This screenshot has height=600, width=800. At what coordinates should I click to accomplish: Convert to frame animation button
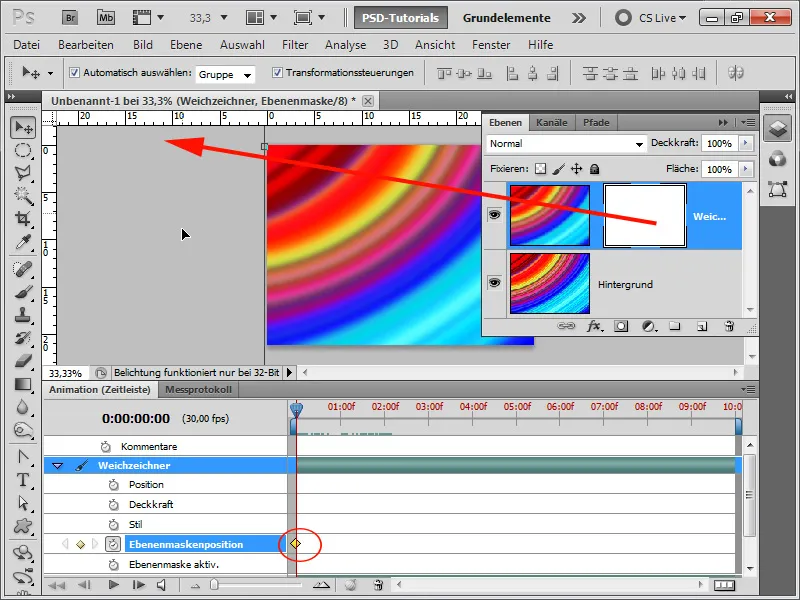(724, 585)
